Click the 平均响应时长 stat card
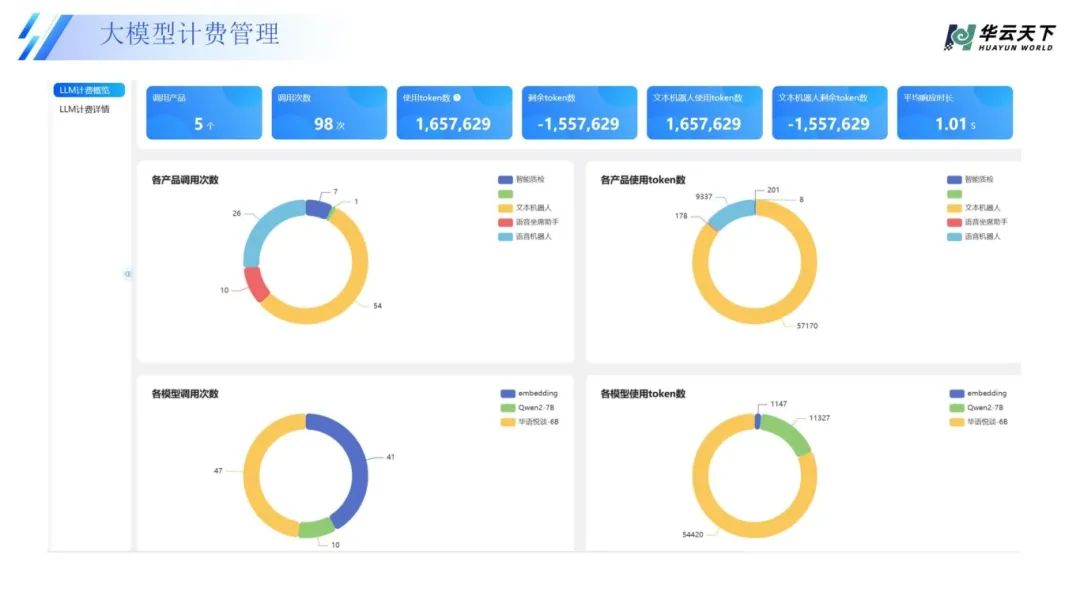 [x=954, y=112]
